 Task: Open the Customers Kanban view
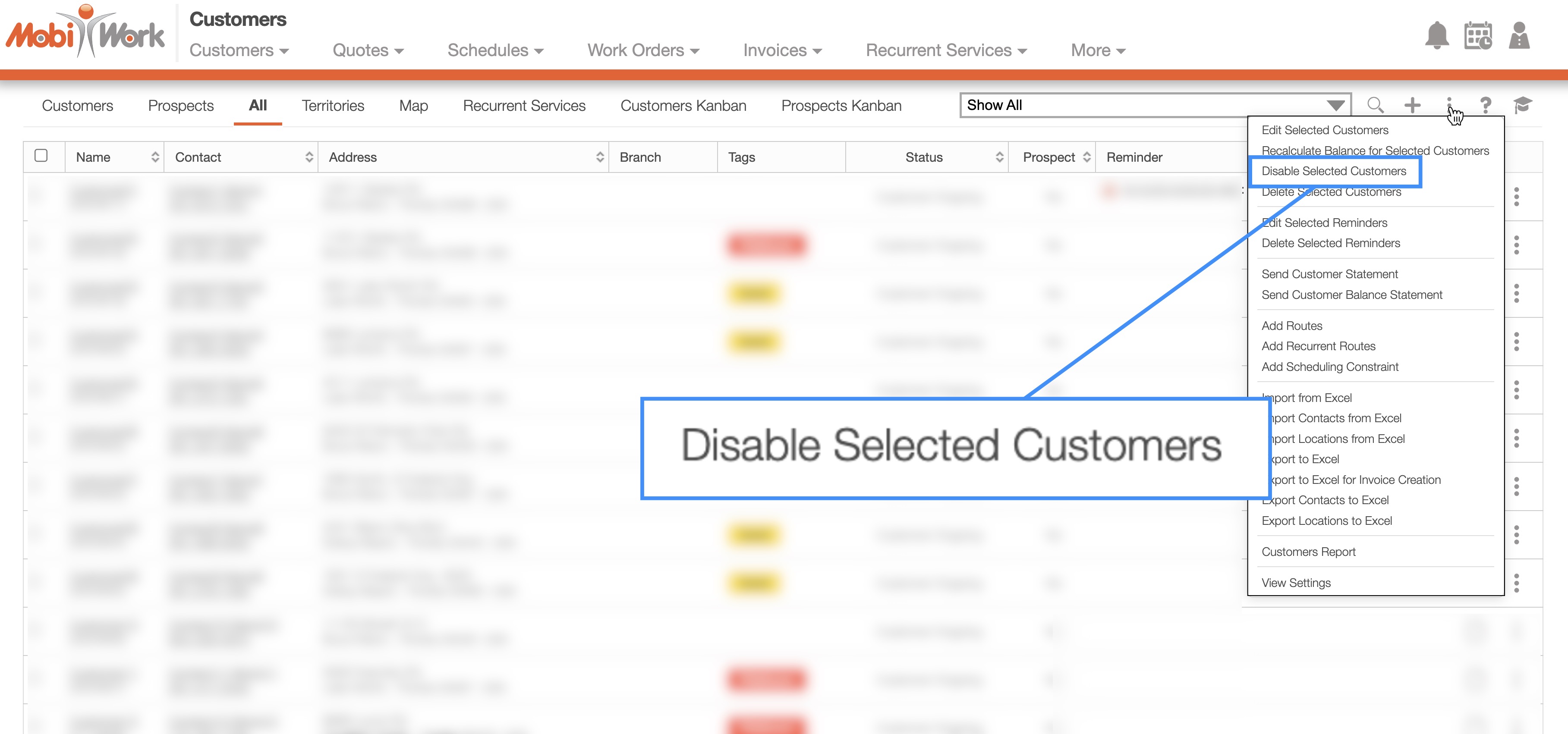(x=683, y=106)
